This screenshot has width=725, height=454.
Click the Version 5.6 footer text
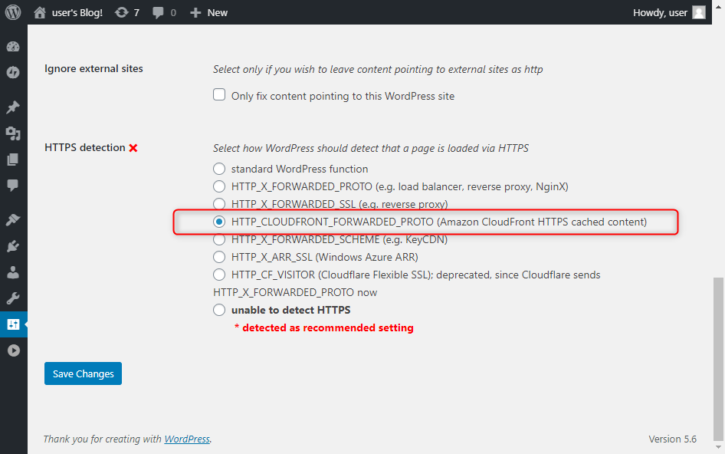[x=672, y=439]
